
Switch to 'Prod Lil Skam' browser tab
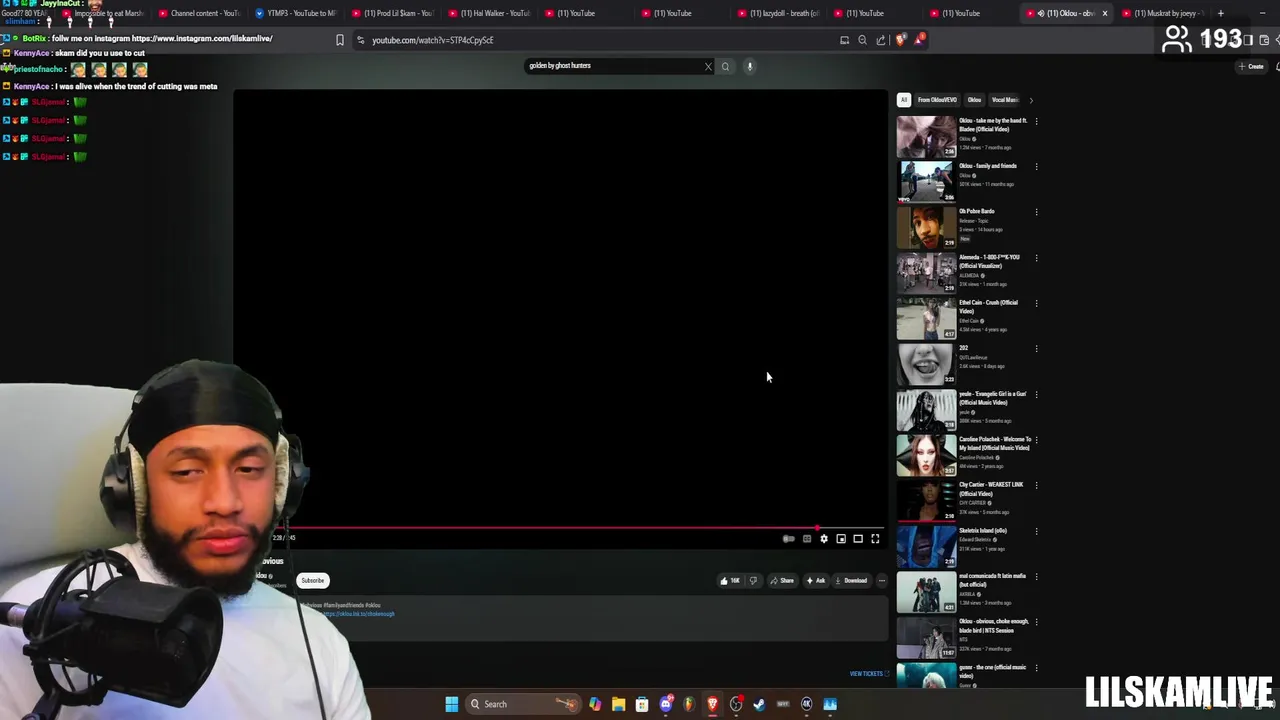tap(392, 13)
